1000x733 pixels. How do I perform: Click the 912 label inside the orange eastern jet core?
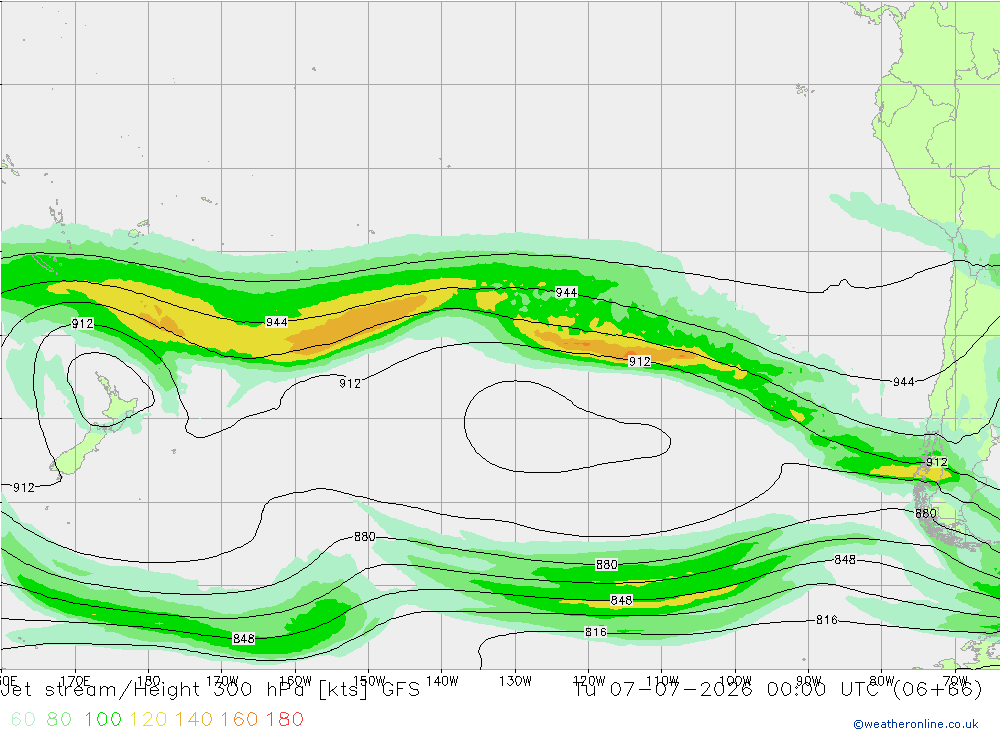point(640,362)
